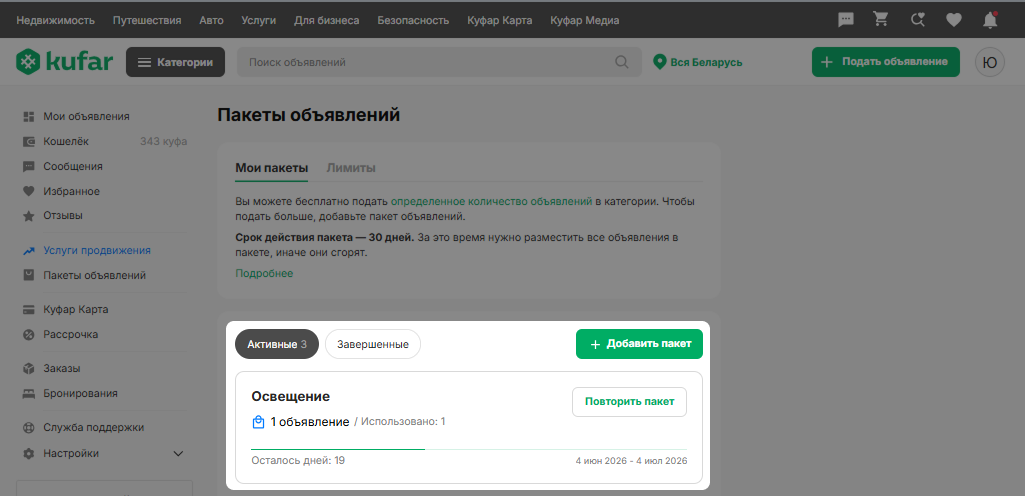This screenshot has height=496, width=1025.
Task: Click the package days-remaining progress bar
Action: (x=469, y=450)
